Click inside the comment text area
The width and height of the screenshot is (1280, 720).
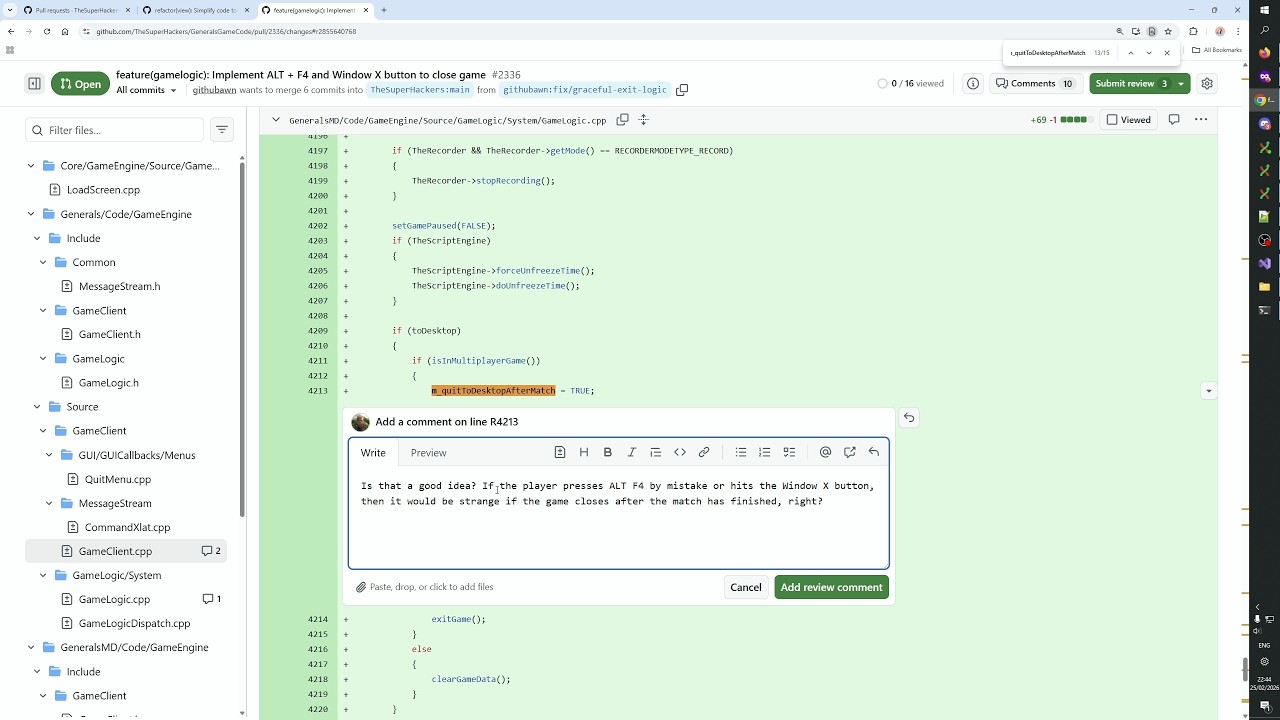(x=618, y=520)
